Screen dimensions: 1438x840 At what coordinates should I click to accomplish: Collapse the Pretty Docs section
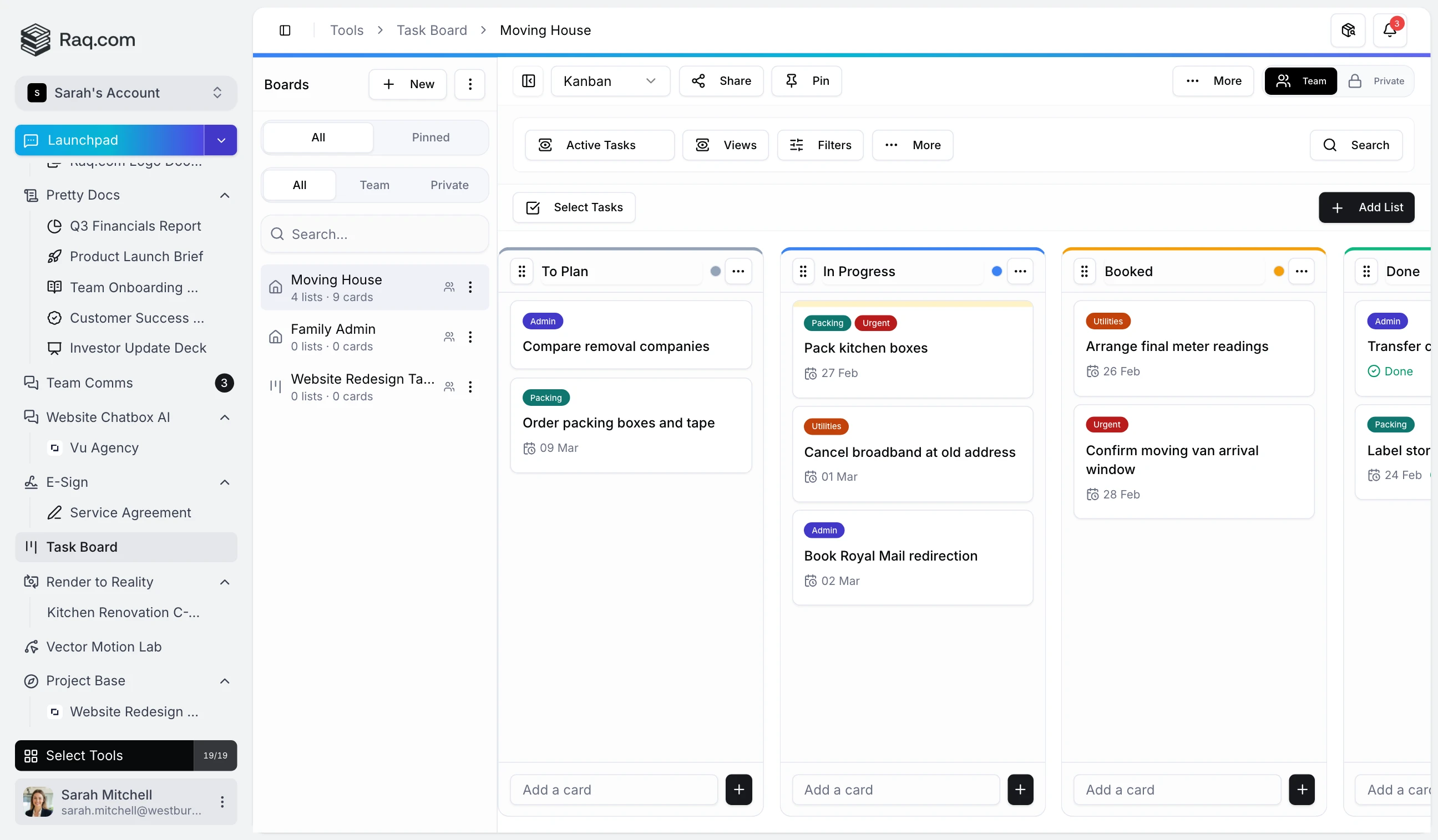point(224,195)
